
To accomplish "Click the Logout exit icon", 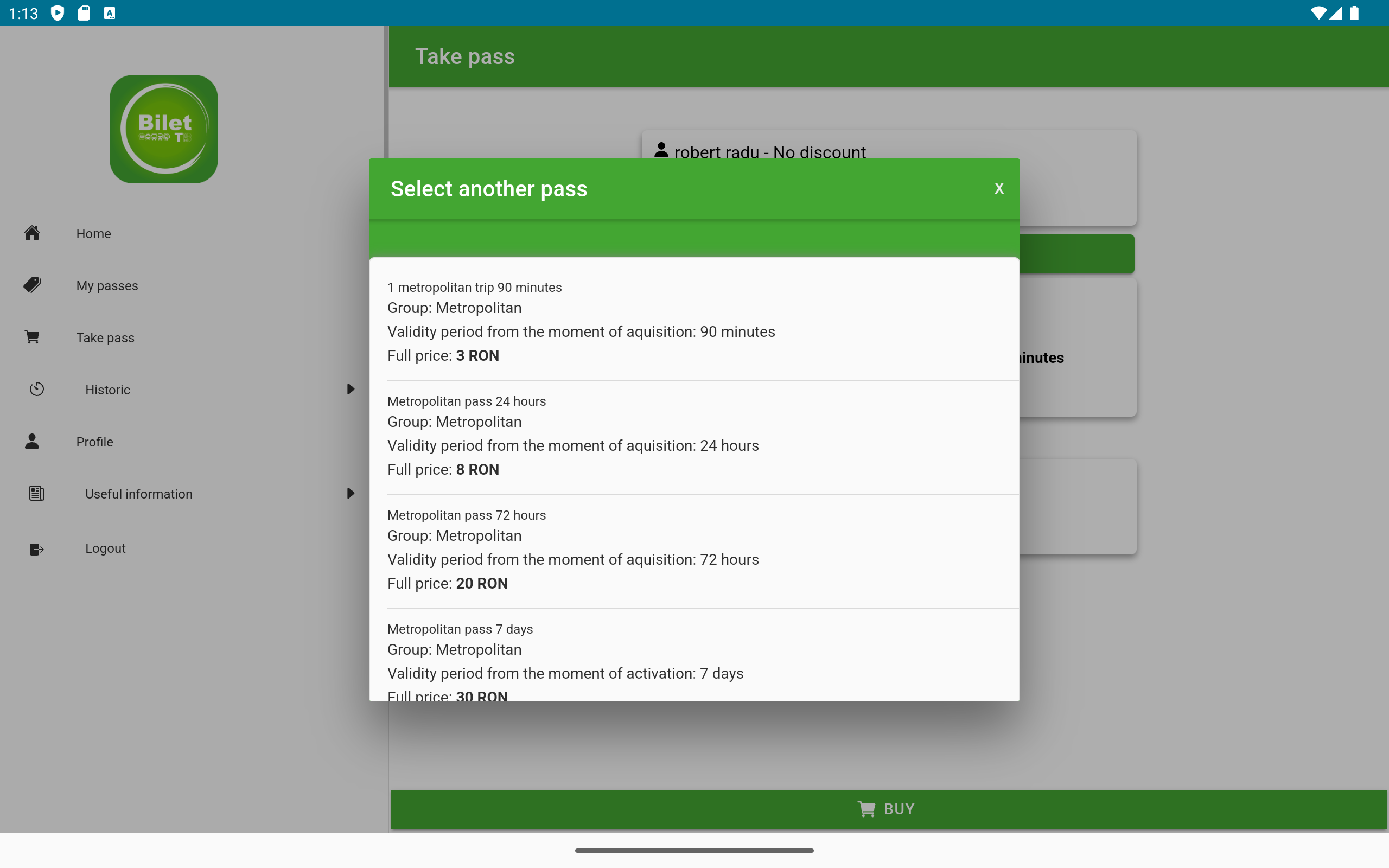I will (x=37, y=549).
